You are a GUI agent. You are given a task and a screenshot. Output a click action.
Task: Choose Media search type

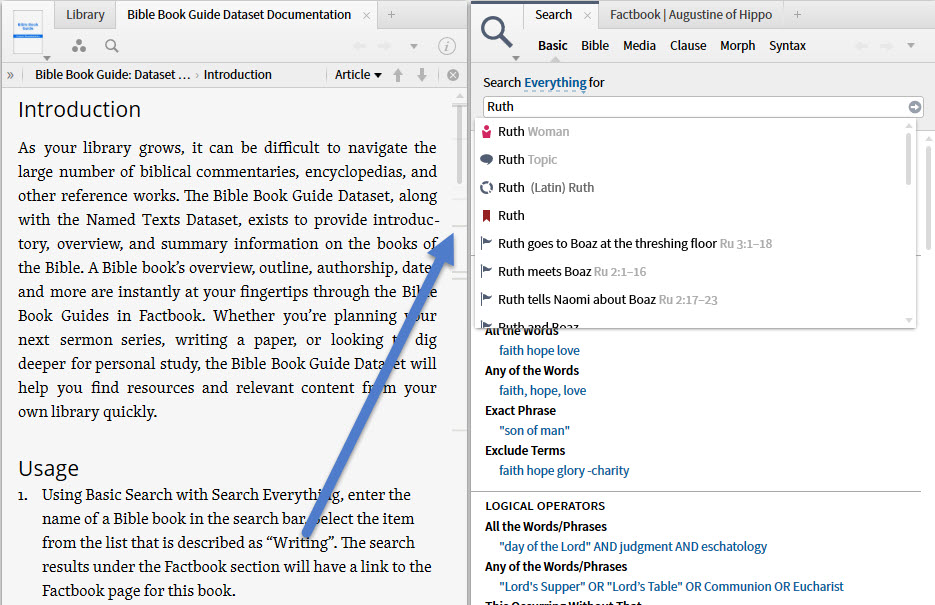pos(639,45)
